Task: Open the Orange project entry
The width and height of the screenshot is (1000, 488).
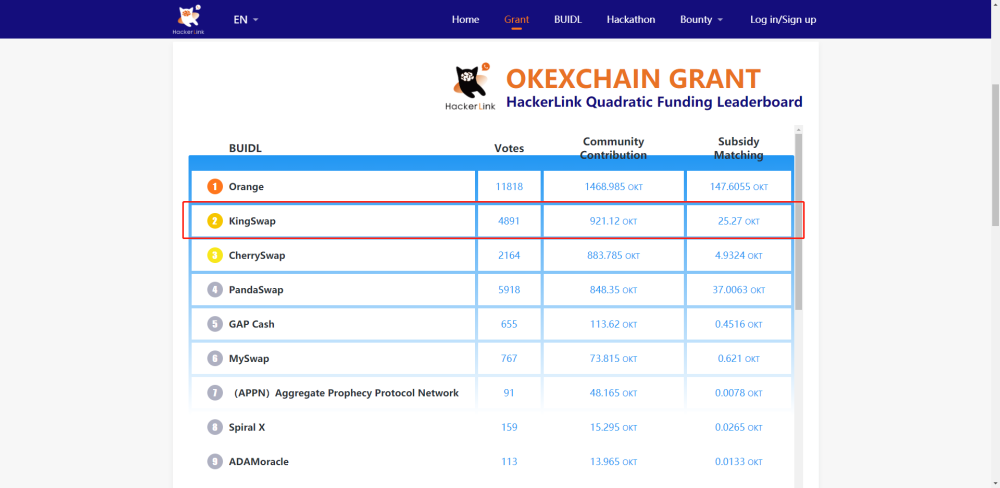Action: coord(246,187)
